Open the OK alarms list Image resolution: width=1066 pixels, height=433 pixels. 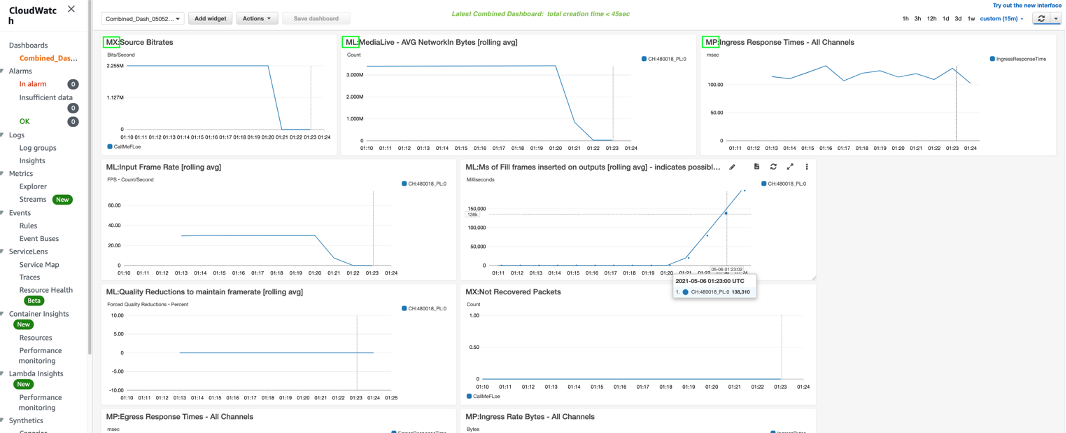pyautogui.click(x=24, y=121)
